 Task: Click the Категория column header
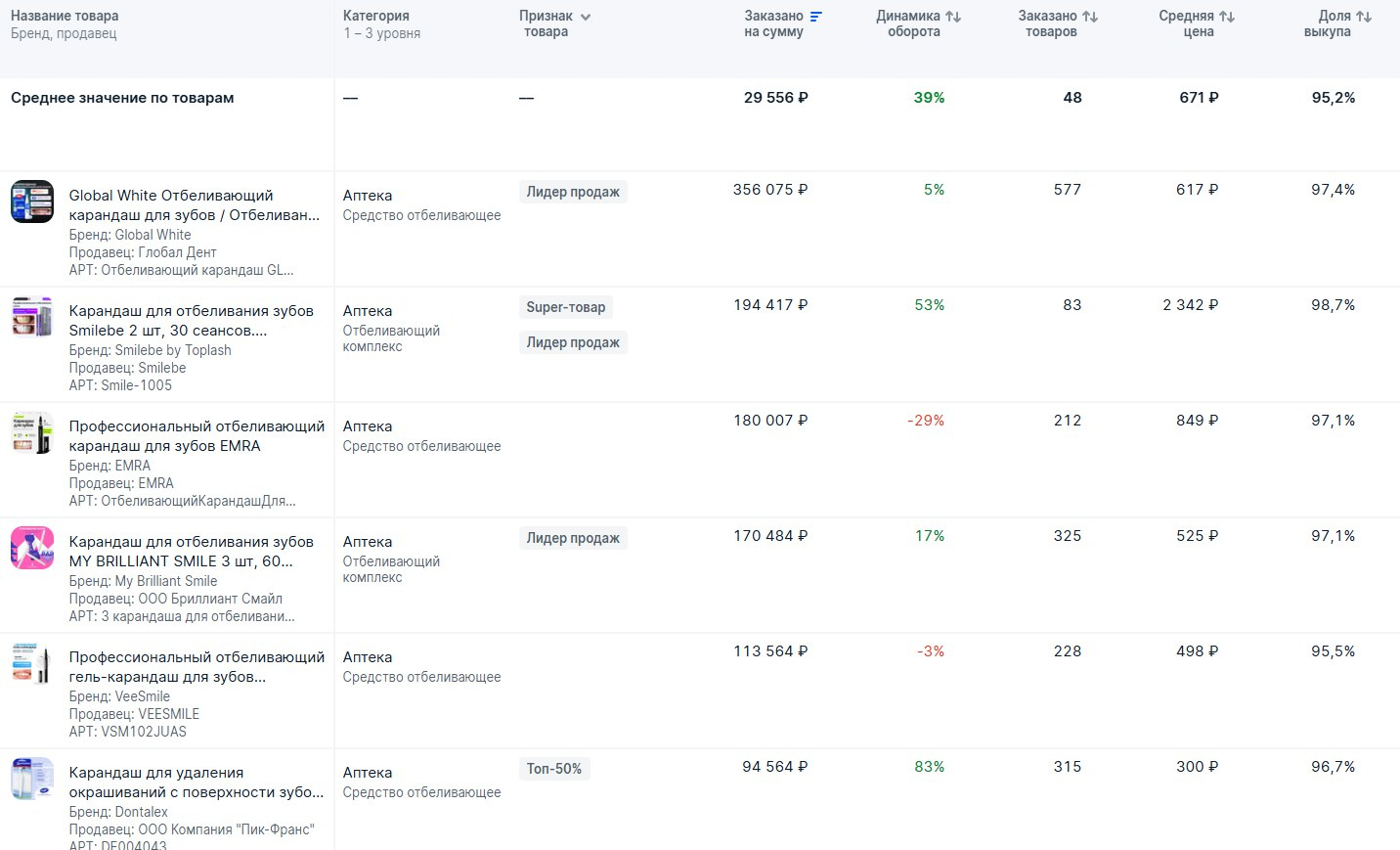tap(375, 16)
